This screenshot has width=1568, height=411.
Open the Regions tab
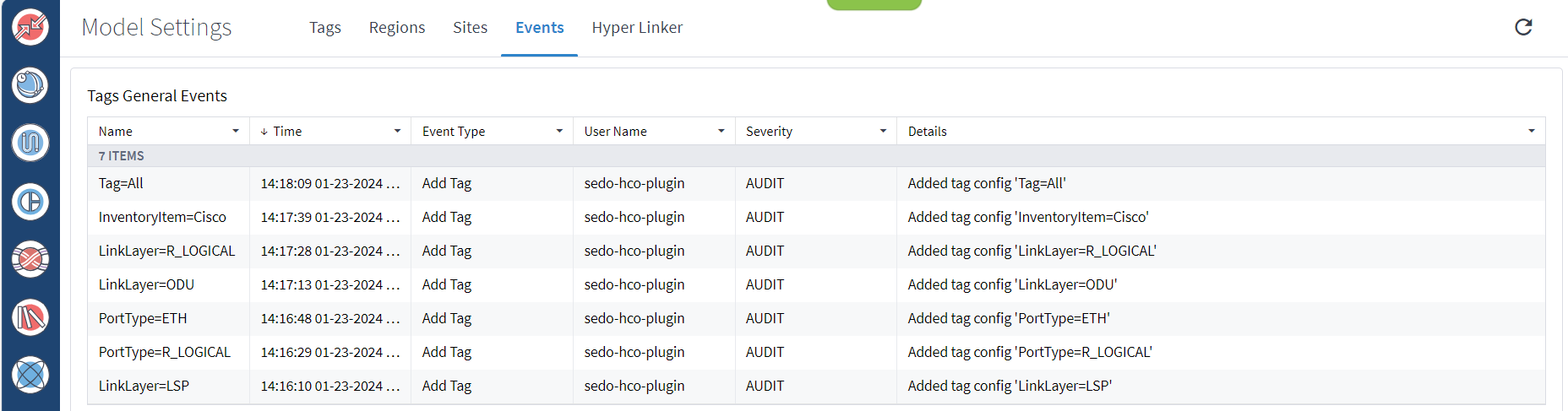click(x=397, y=28)
